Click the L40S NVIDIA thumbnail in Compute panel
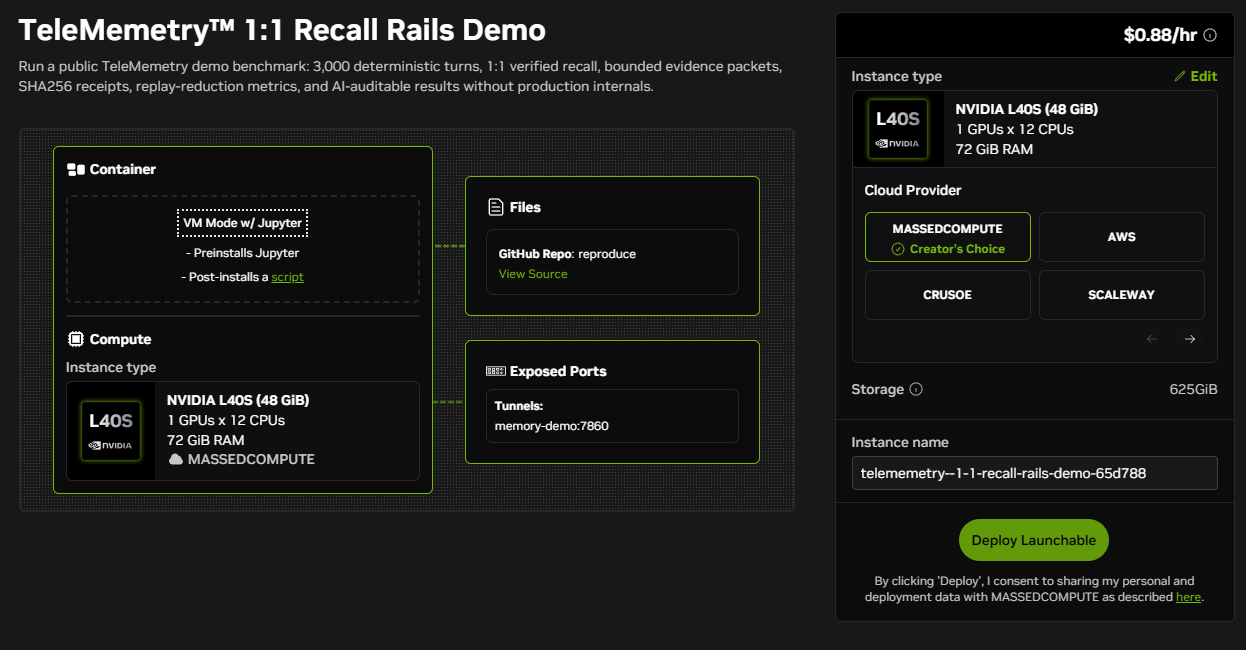1246x650 pixels. (x=111, y=431)
